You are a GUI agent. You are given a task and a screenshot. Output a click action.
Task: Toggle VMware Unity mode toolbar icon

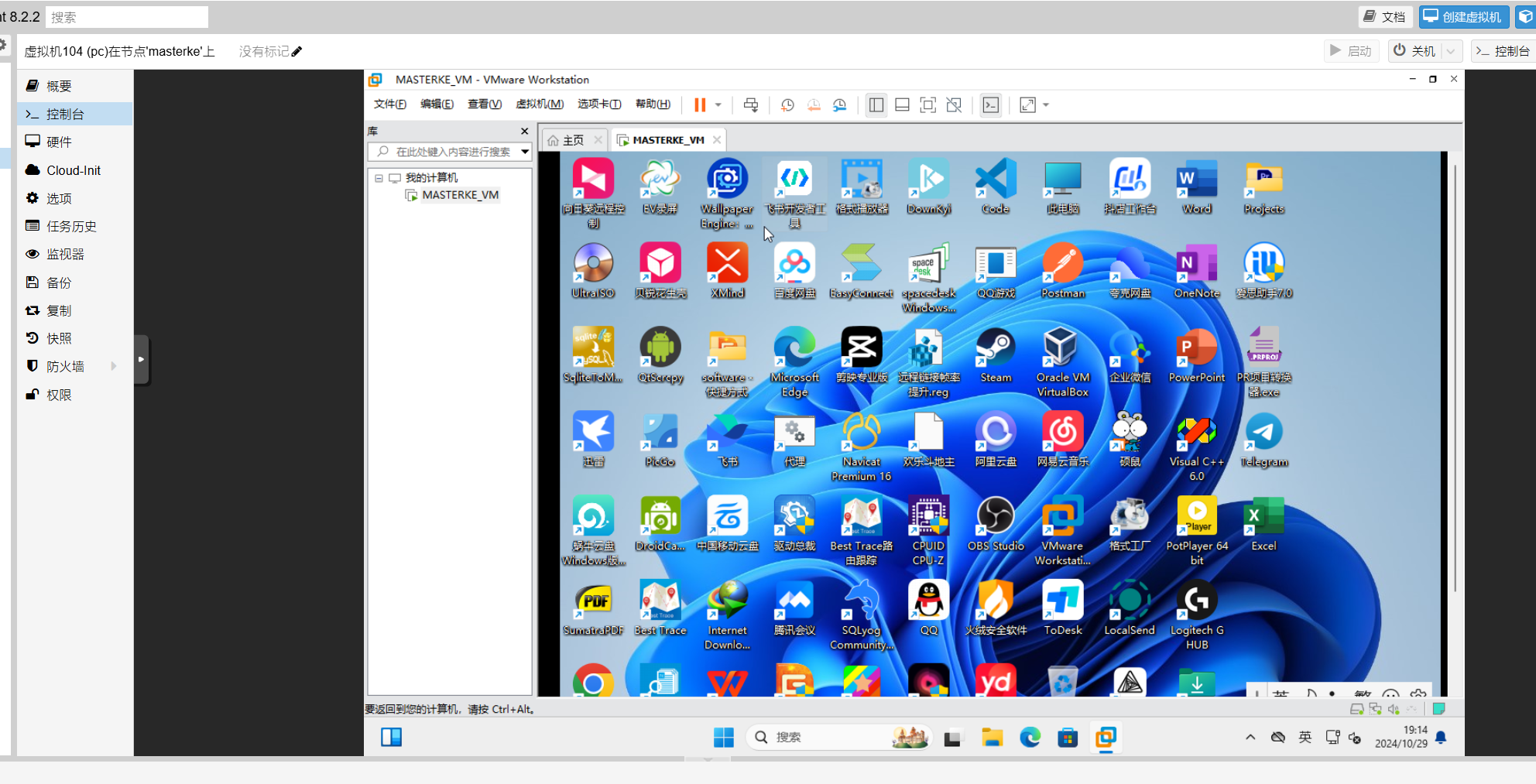(x=954, y=105)
